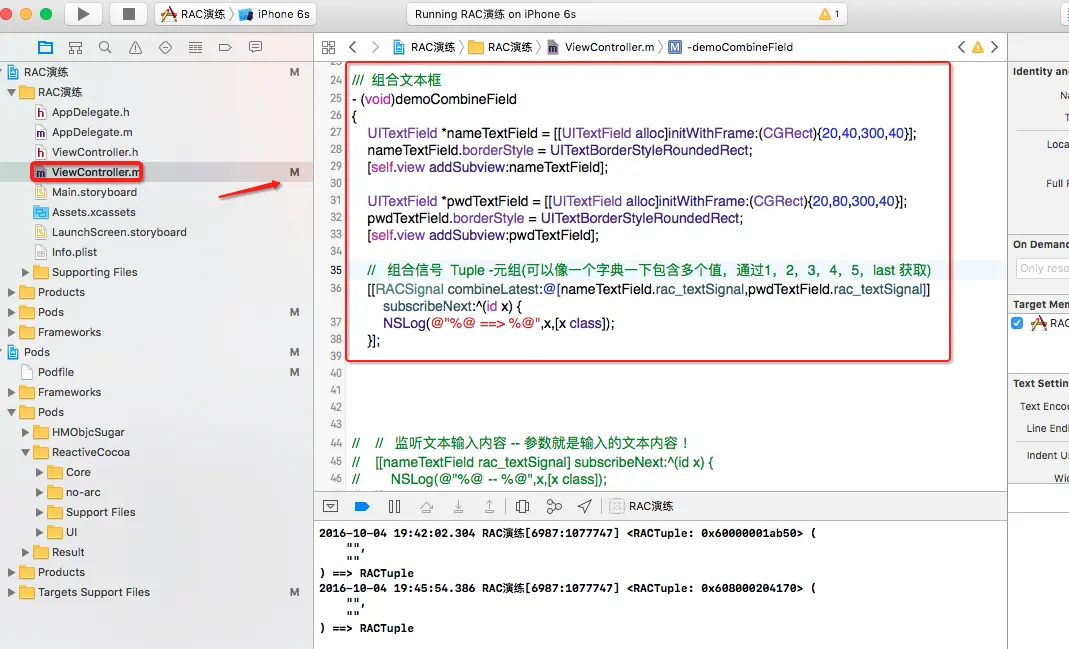Open the project navigator folder icon

(46, 47)
